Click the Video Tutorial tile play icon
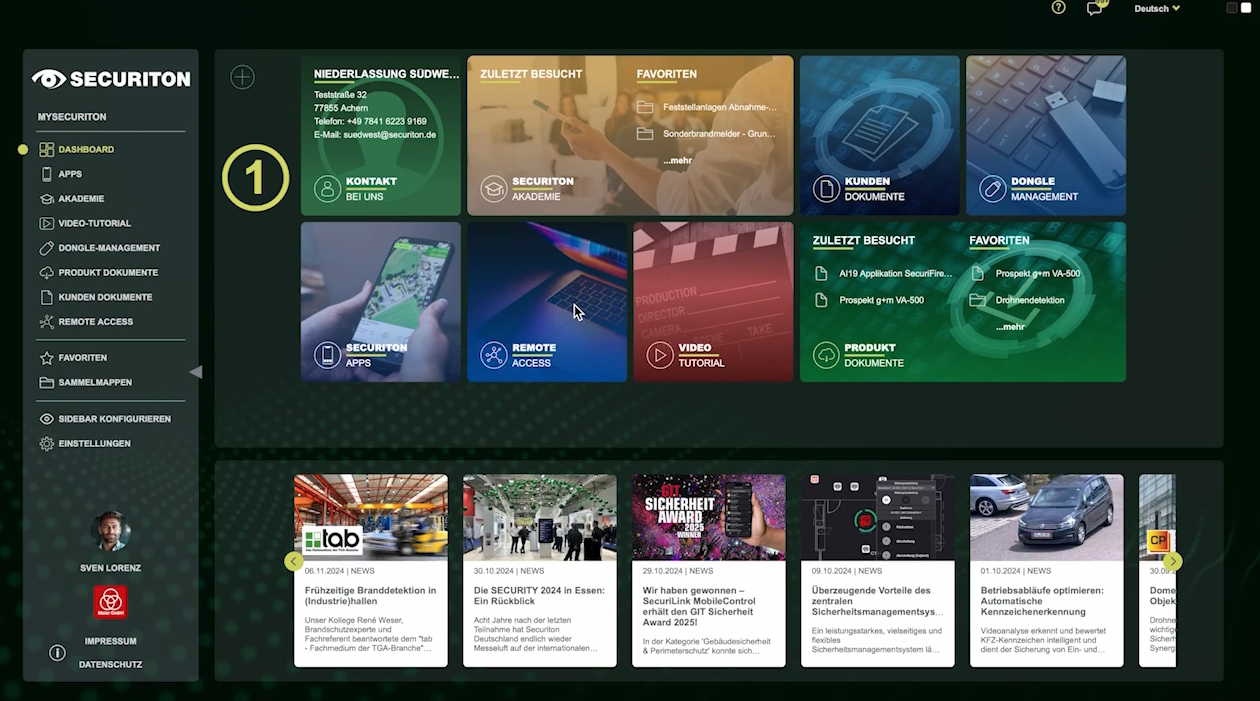This screenshot has width=1260, height=701. [x=659, y=355]
